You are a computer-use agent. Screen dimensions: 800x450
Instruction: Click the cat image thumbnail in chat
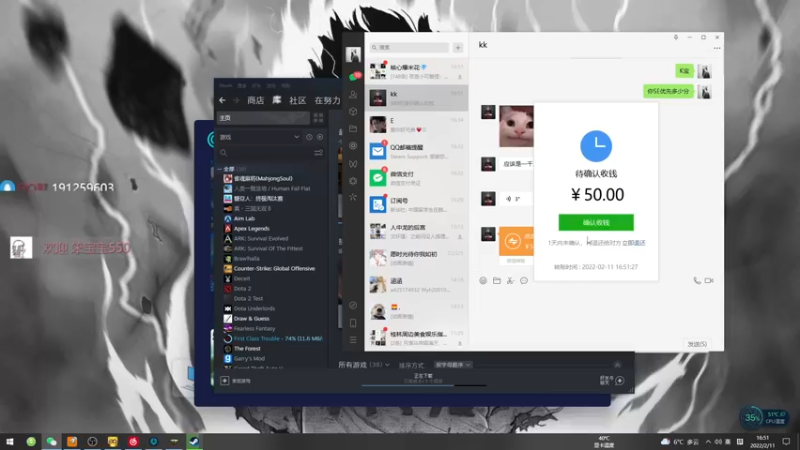pos(516,126)
